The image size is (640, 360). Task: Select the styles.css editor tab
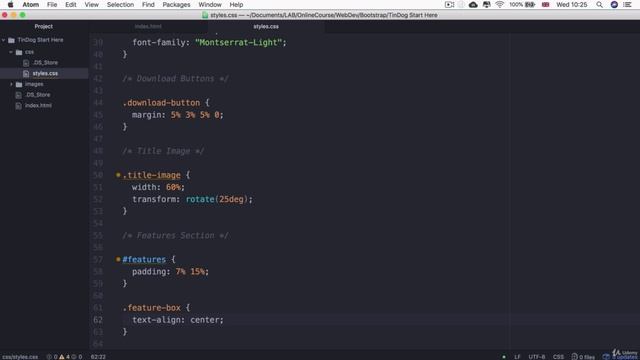click(266, 27)
